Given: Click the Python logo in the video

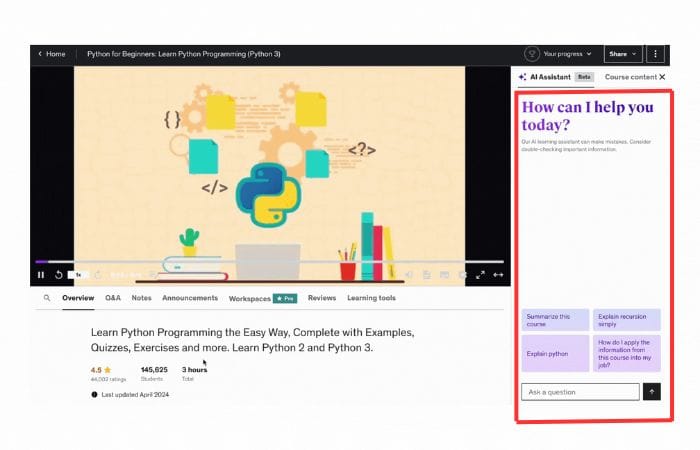Looking at the screenshot, I should 268,195.
